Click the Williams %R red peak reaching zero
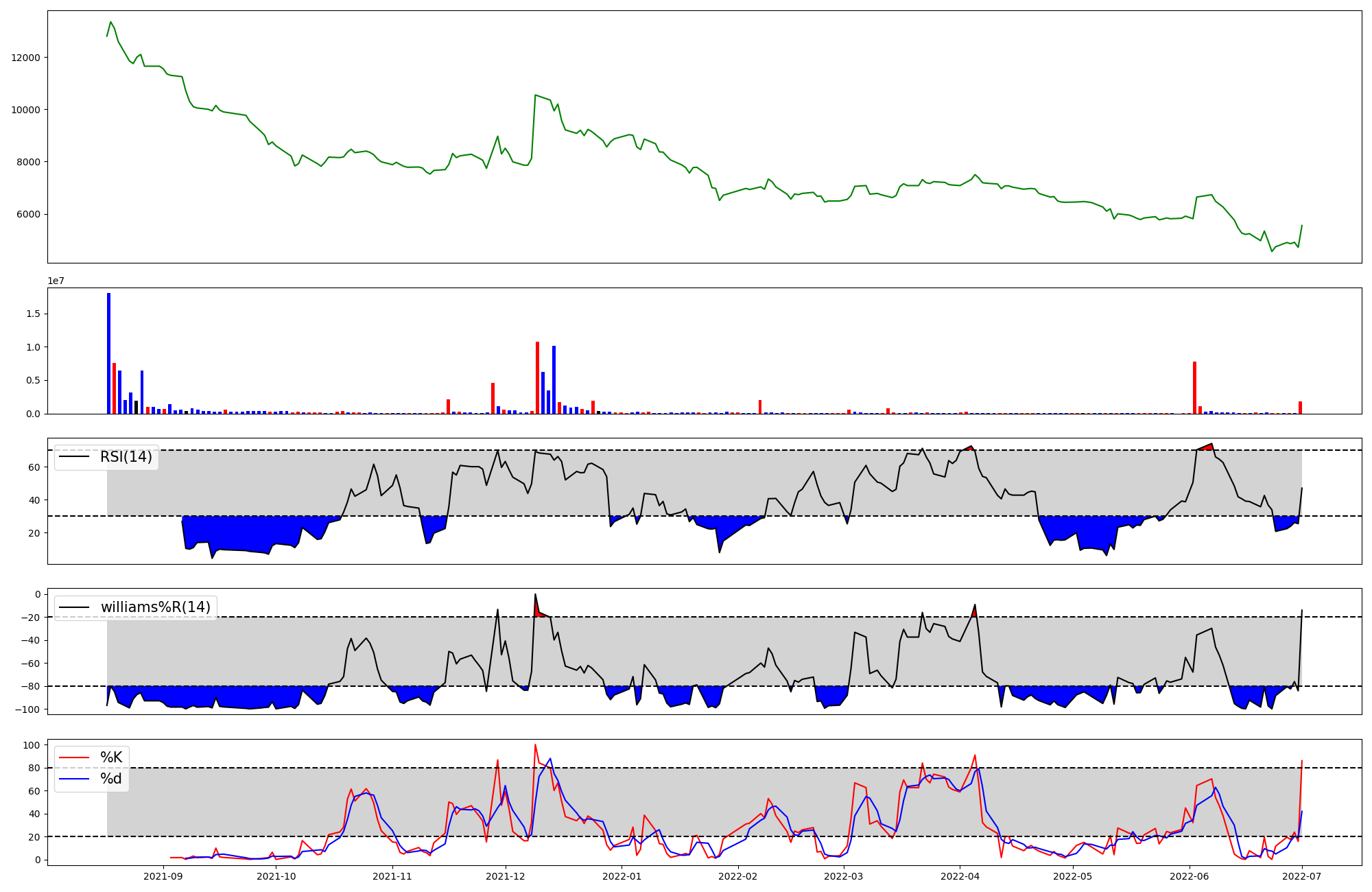Screen dimensions: 1372x892 pyautogui.click(x=537, y=608)
